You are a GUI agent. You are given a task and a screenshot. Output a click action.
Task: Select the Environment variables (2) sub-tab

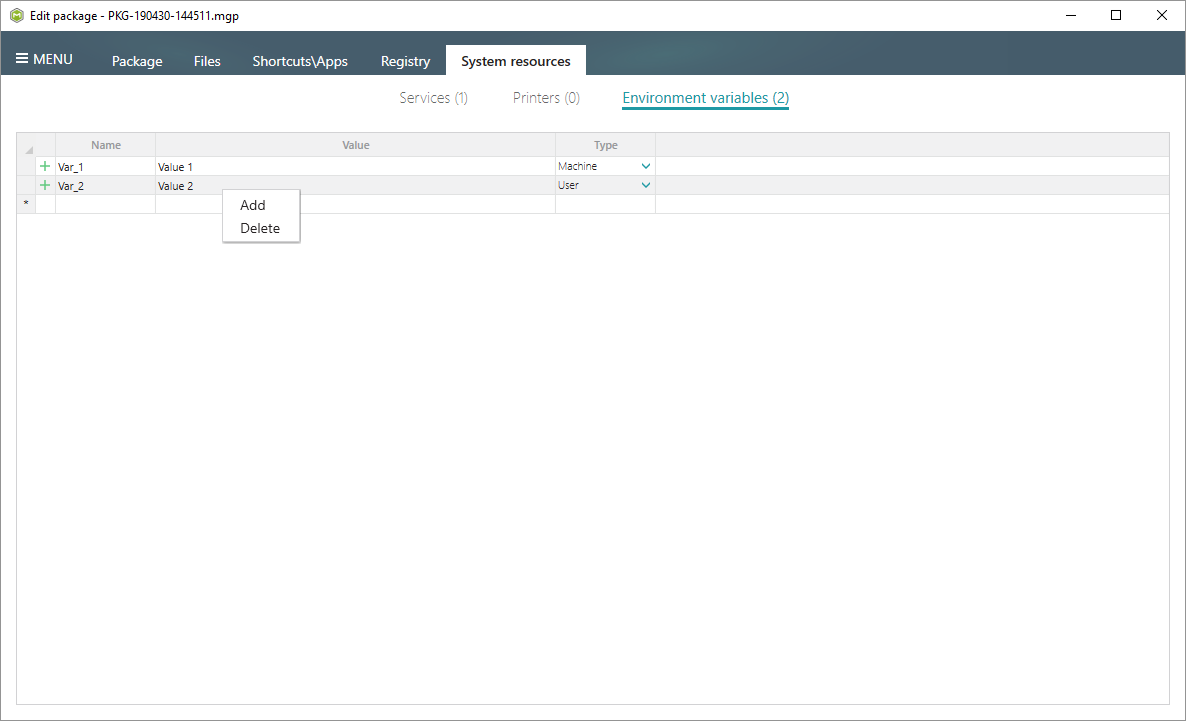coord(706,98)
